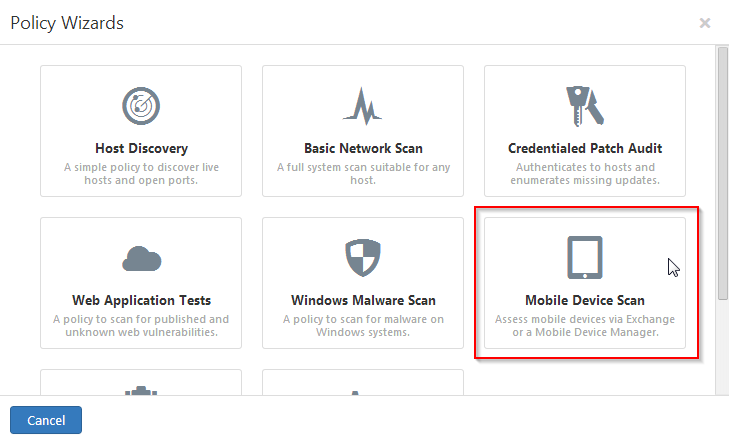Screen dimensions: 729x440
Task: Click partially visible icon below Windows Malware Scan
Action: tap(355, 393)
